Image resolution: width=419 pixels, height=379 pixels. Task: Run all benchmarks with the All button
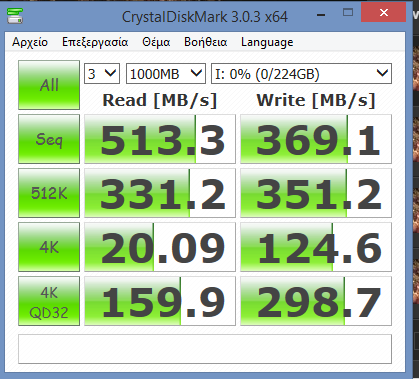click(49, 85)
